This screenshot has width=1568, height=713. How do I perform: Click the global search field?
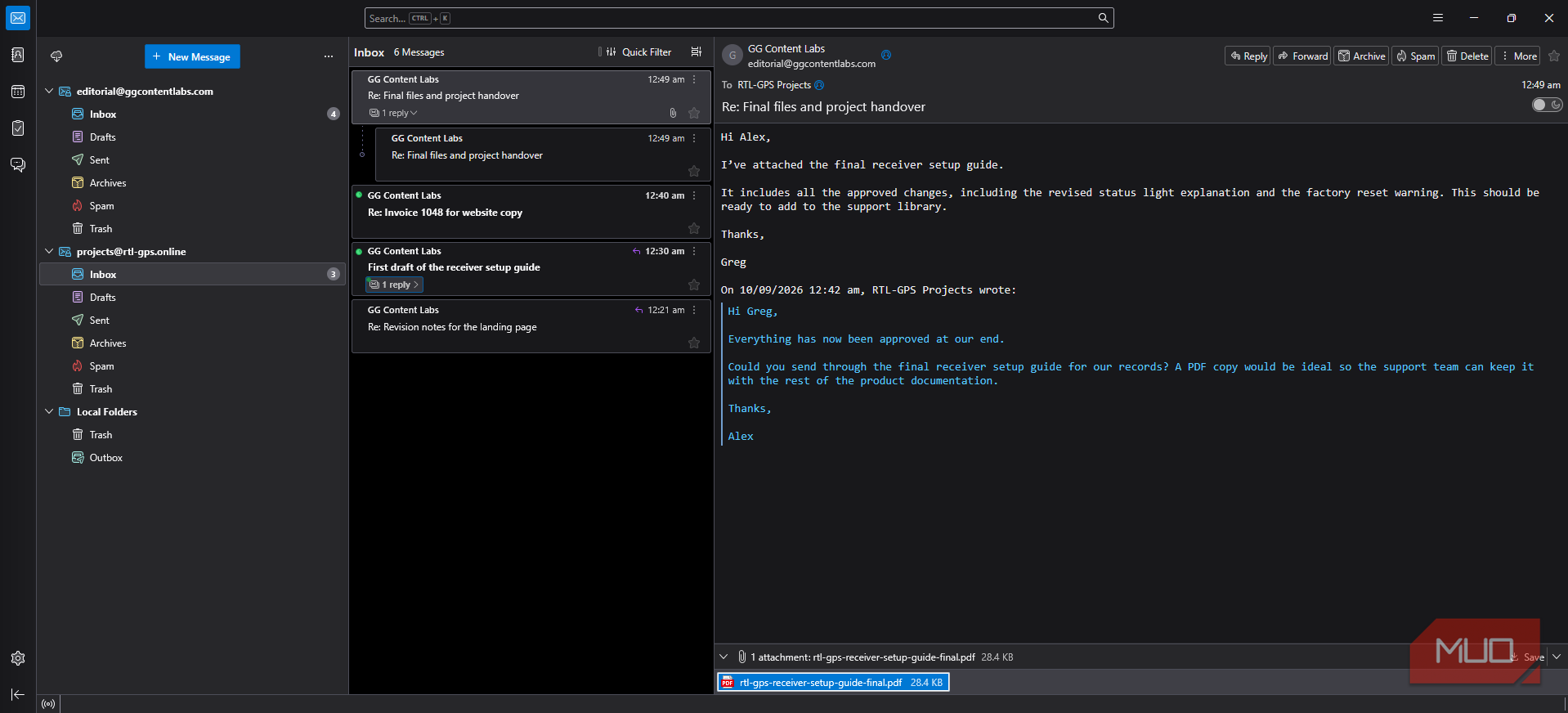point(739,18)
